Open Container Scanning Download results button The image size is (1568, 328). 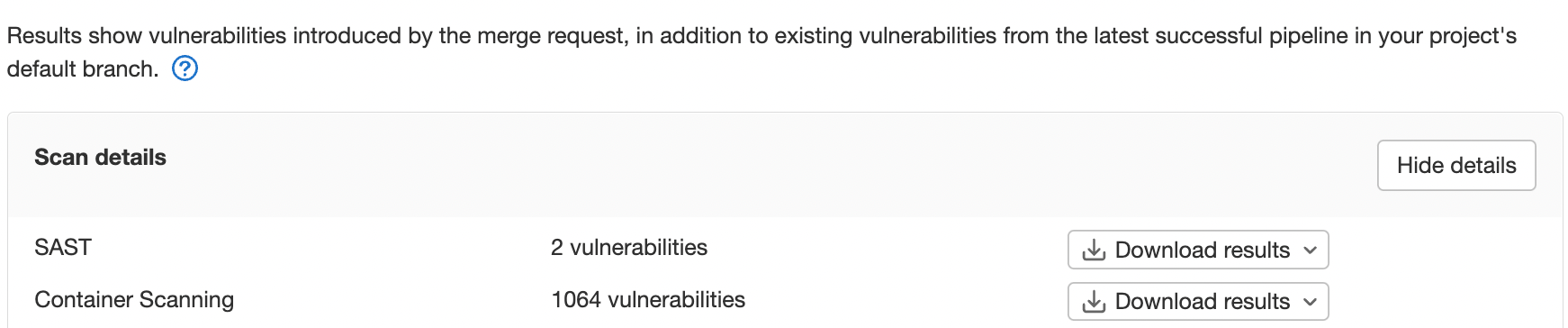coord(1198,301)
